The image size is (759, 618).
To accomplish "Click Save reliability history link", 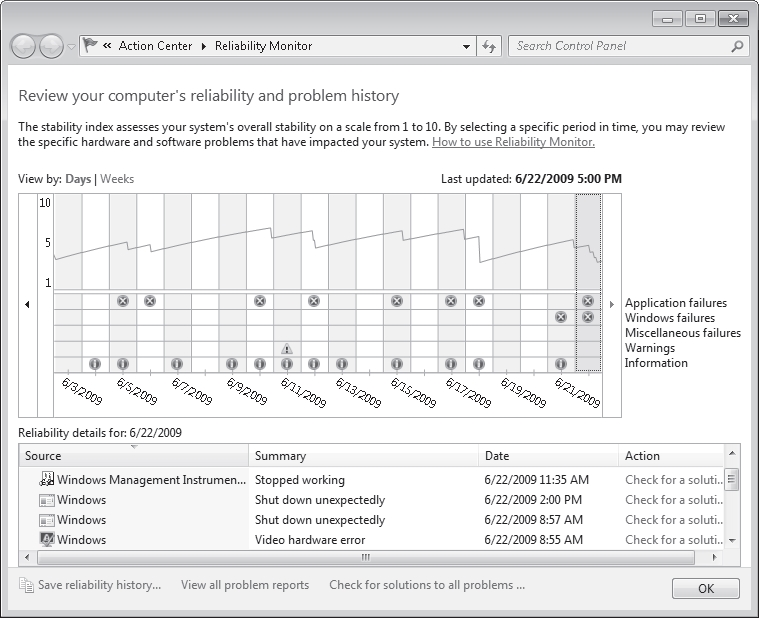I will click(98, 585).
